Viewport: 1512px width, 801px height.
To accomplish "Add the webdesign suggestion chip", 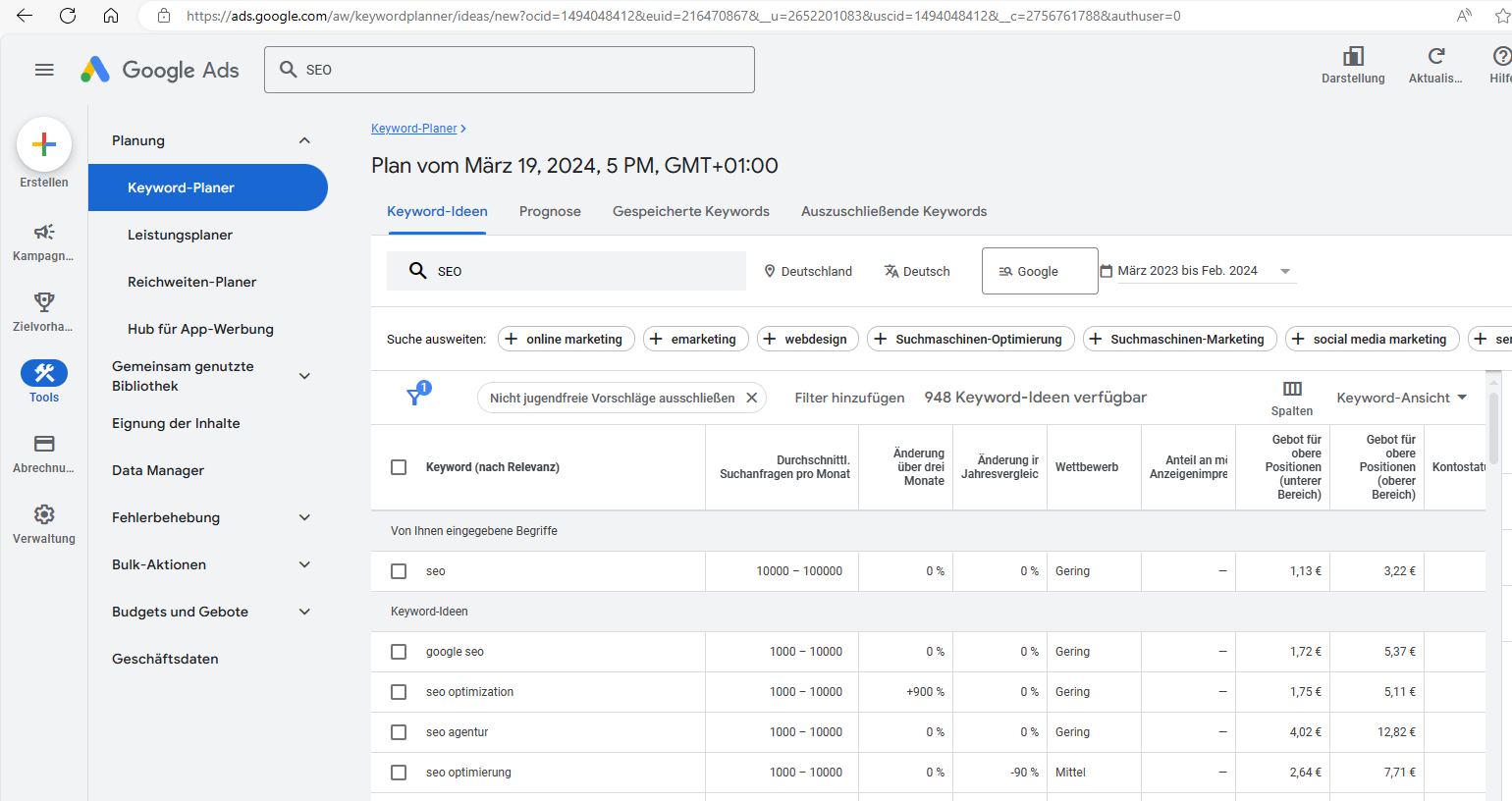I will click(x=808, y=339).
